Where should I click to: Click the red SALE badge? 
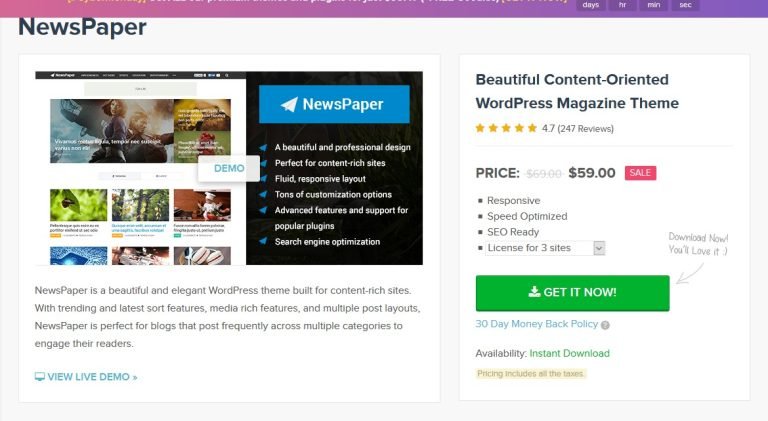point(640,173)
